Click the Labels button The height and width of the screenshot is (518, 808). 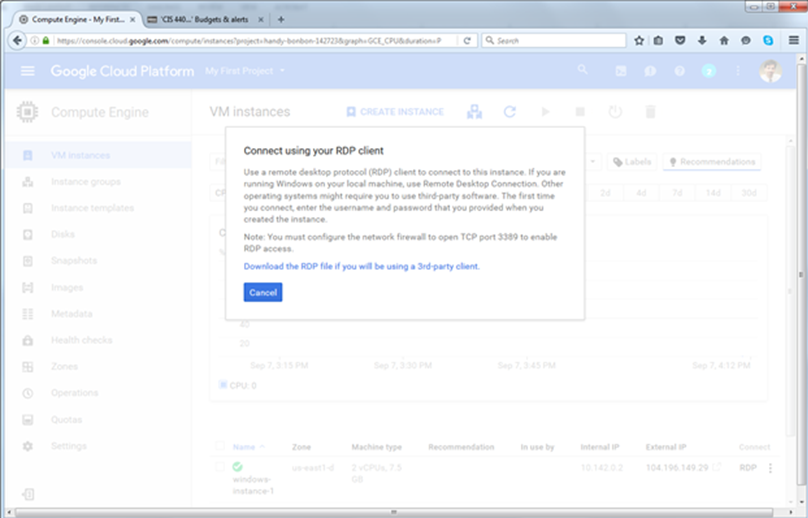pyautogui.click(x=632, y=162)
